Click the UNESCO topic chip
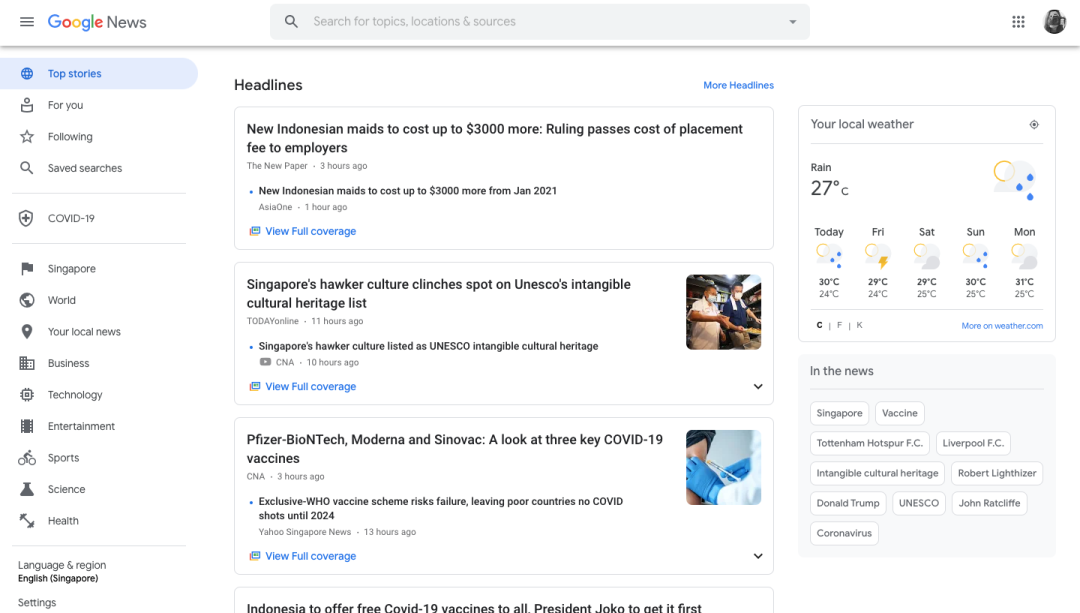 919,503
